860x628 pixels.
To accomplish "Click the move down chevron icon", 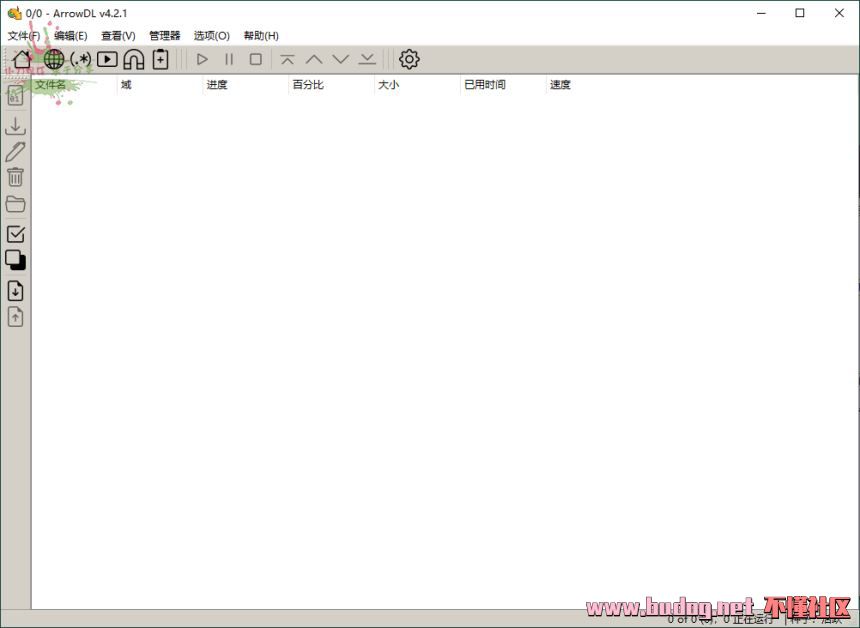I will [341, 59].
